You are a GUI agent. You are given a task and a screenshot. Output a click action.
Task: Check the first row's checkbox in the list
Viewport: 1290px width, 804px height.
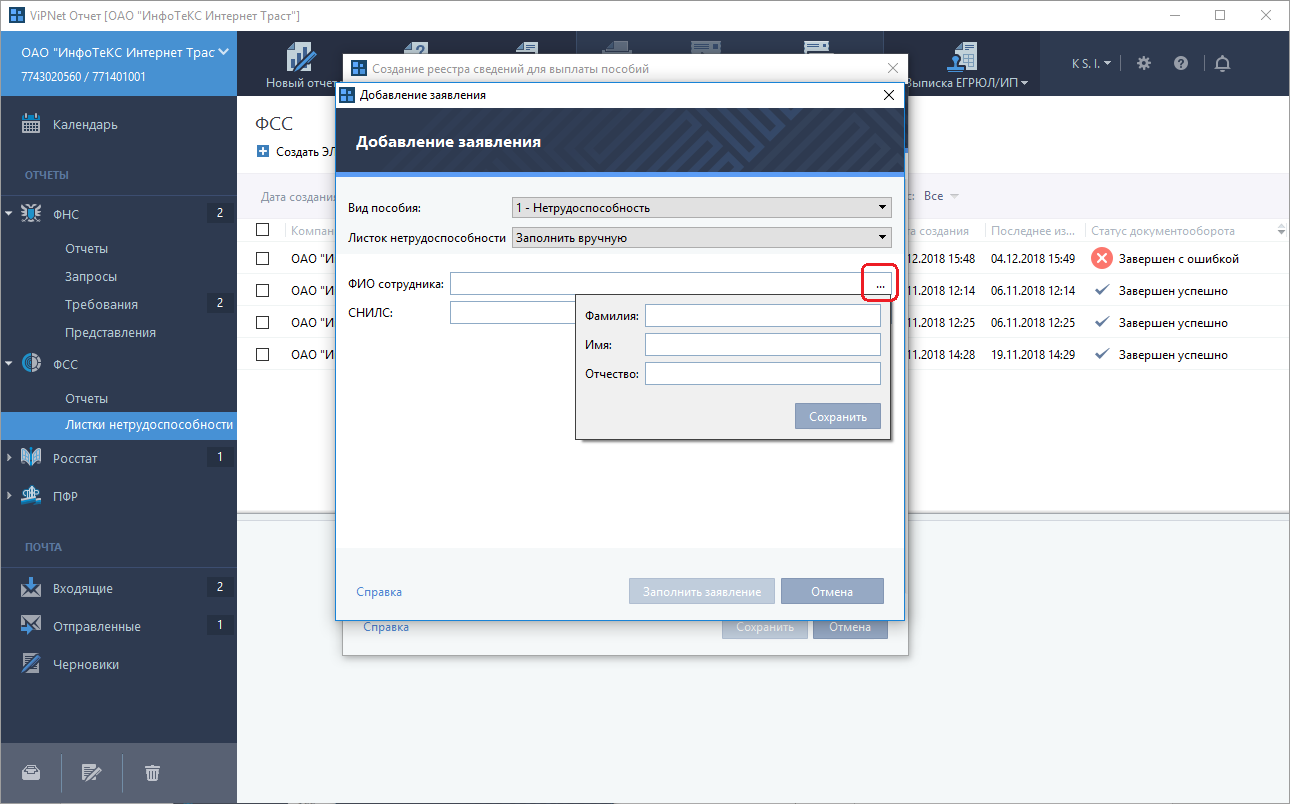[263, 258]
